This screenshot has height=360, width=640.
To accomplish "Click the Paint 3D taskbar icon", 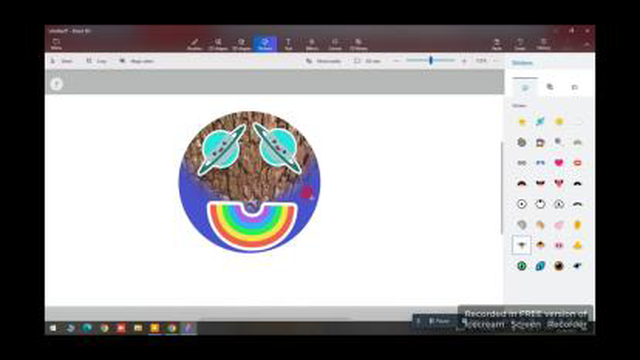I will tap(189, 328).
